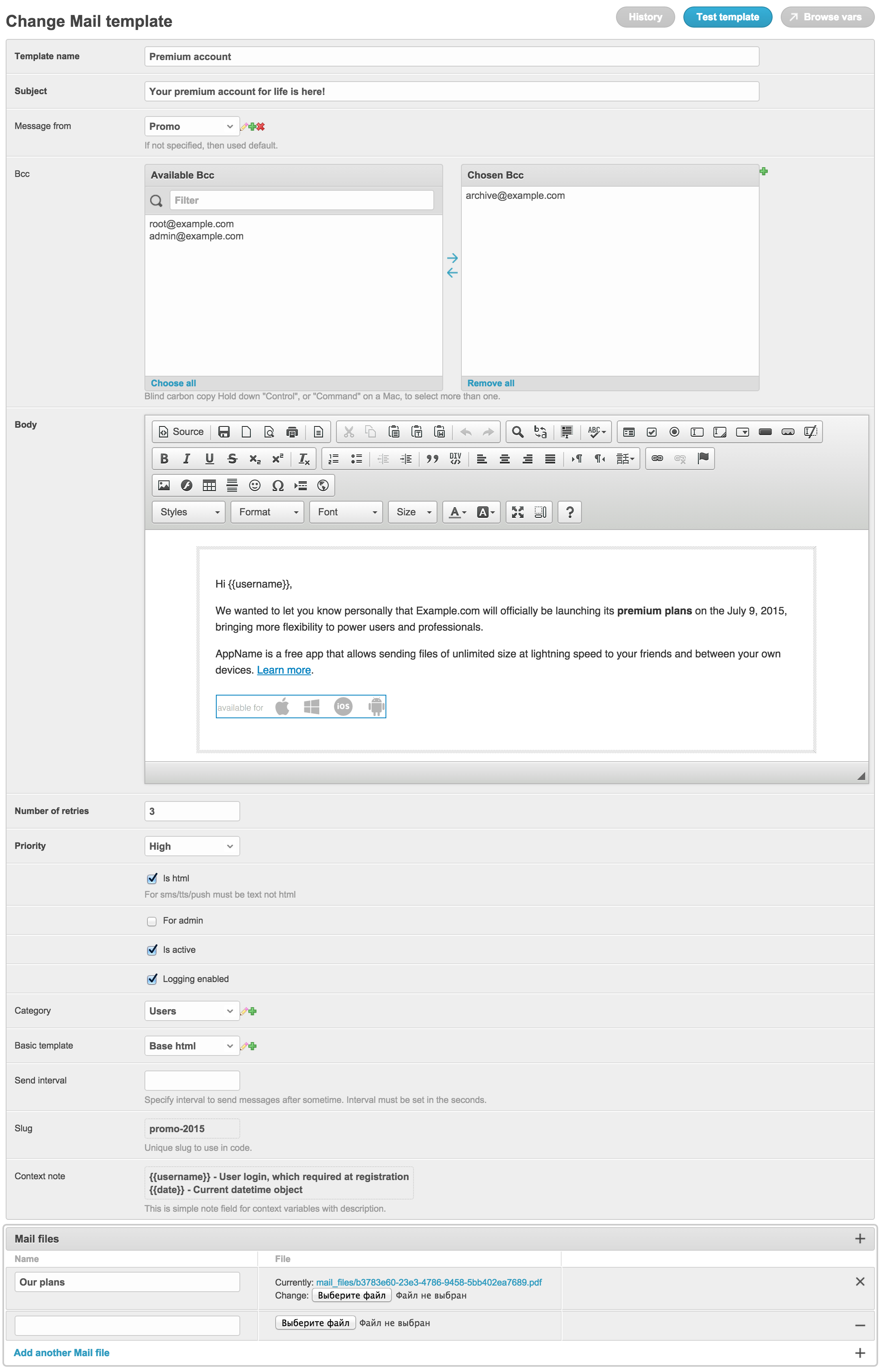Viewport: 883px width, 1372px height.
Task: Click the Test template button
Action: point(727,17)
